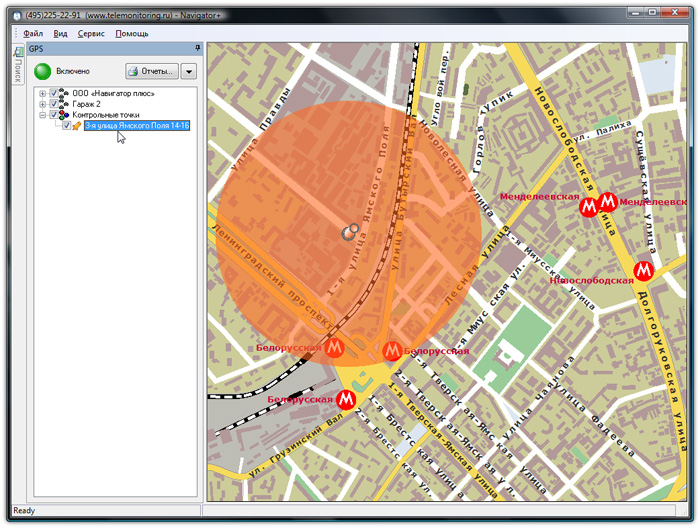700x528 pixels.
Task: Click the Отчеты reports button
Action: (151, 71)
